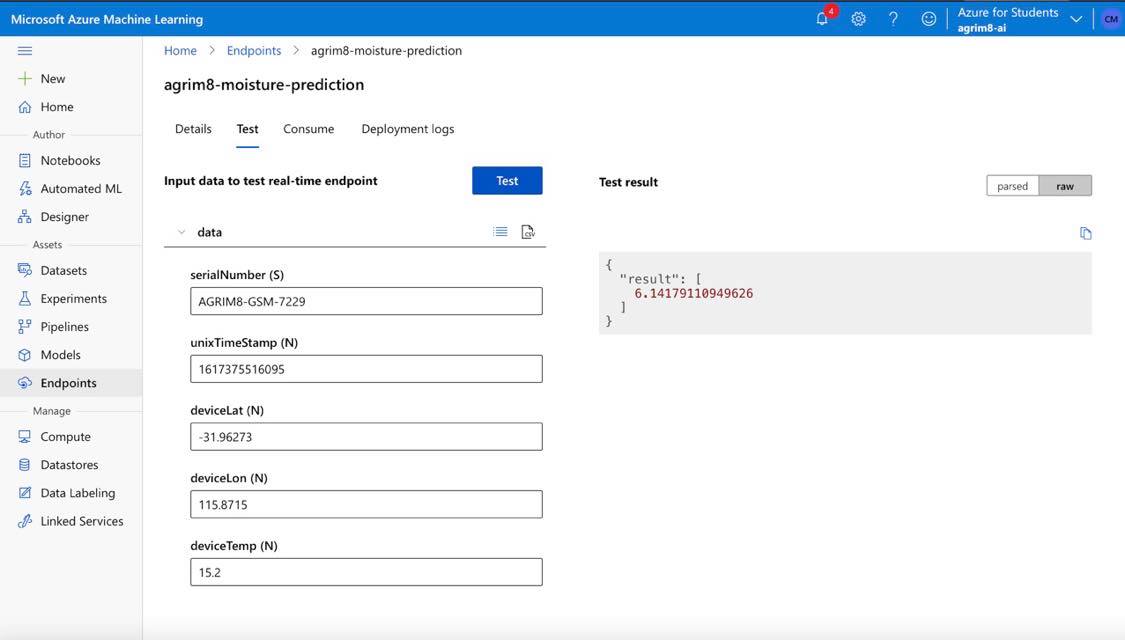1125x640 pixels.
Task: Click the Compute monitor icon
Action: point(25,437)
